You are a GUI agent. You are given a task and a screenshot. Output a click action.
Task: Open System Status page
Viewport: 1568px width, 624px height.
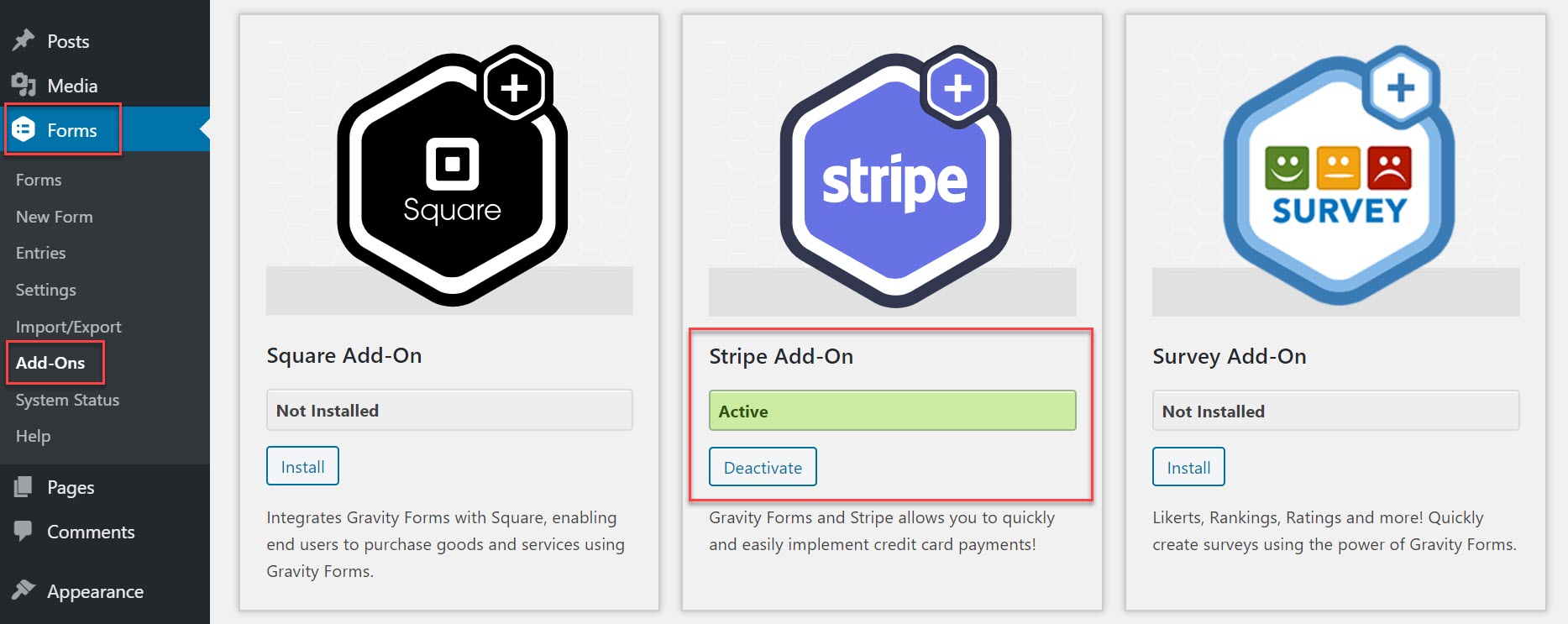(x=67, y=400)
